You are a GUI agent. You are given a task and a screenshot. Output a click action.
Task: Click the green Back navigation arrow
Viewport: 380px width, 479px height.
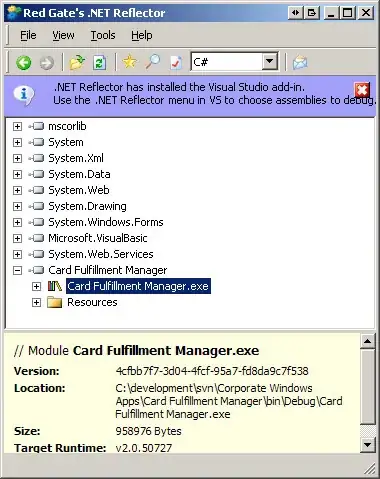[23, 62]
